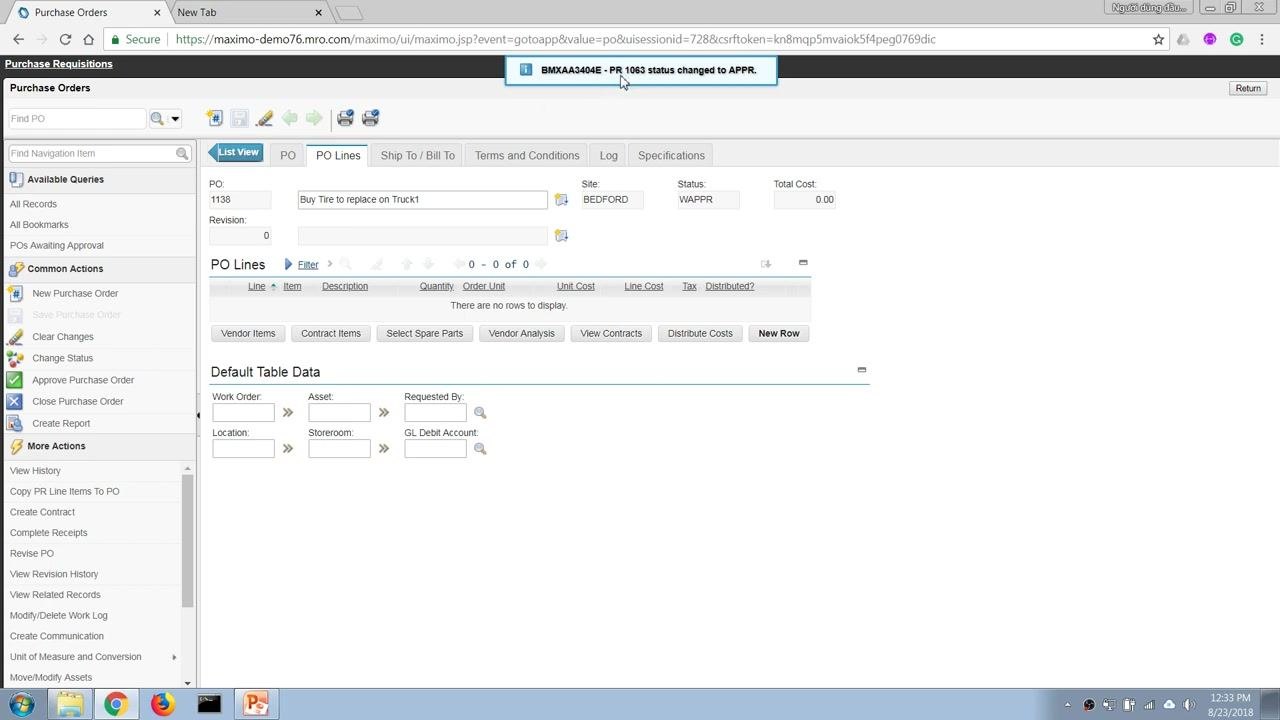Expand Unit of Measure and Conversion submenu
This screenshot has width=1280, height=720.
pyautogui.click(x=174, y=657)
